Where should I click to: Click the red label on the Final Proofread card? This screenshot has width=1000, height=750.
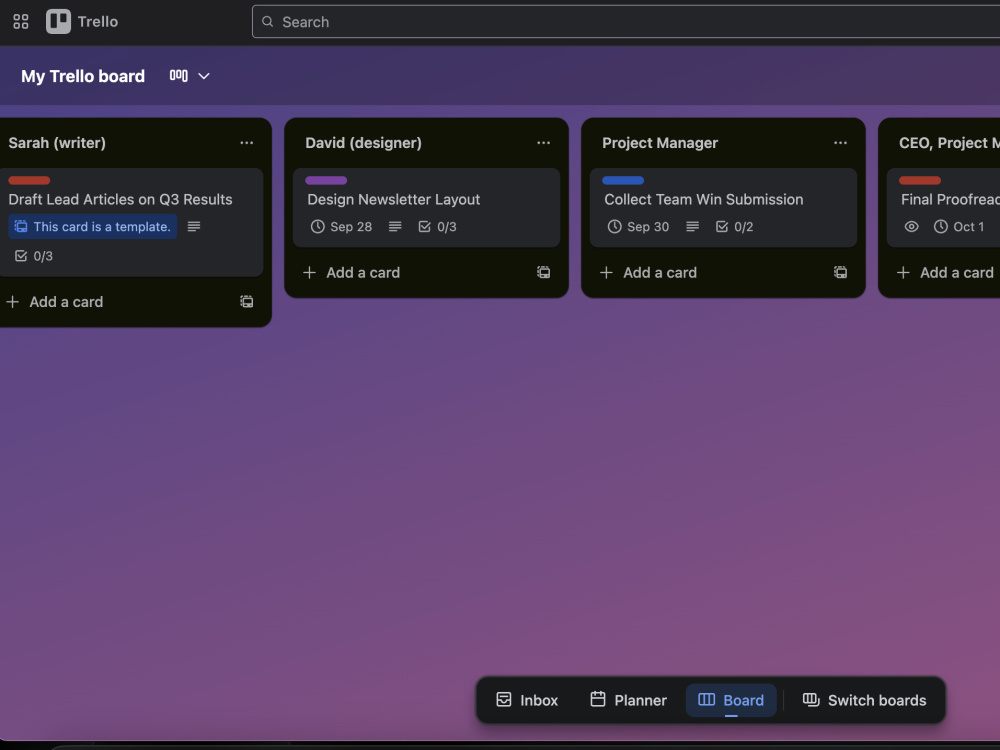[x=920, y=180]
